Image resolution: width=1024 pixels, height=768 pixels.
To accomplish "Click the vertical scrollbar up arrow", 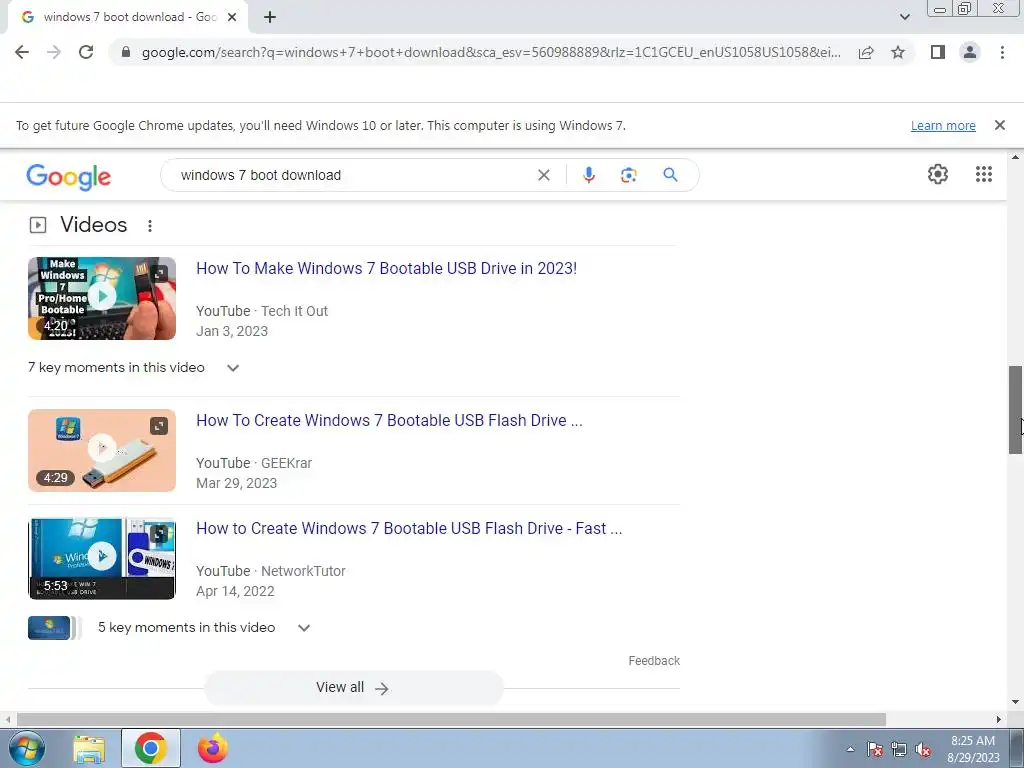I will pyautogui.click(x=1016, y=157).
